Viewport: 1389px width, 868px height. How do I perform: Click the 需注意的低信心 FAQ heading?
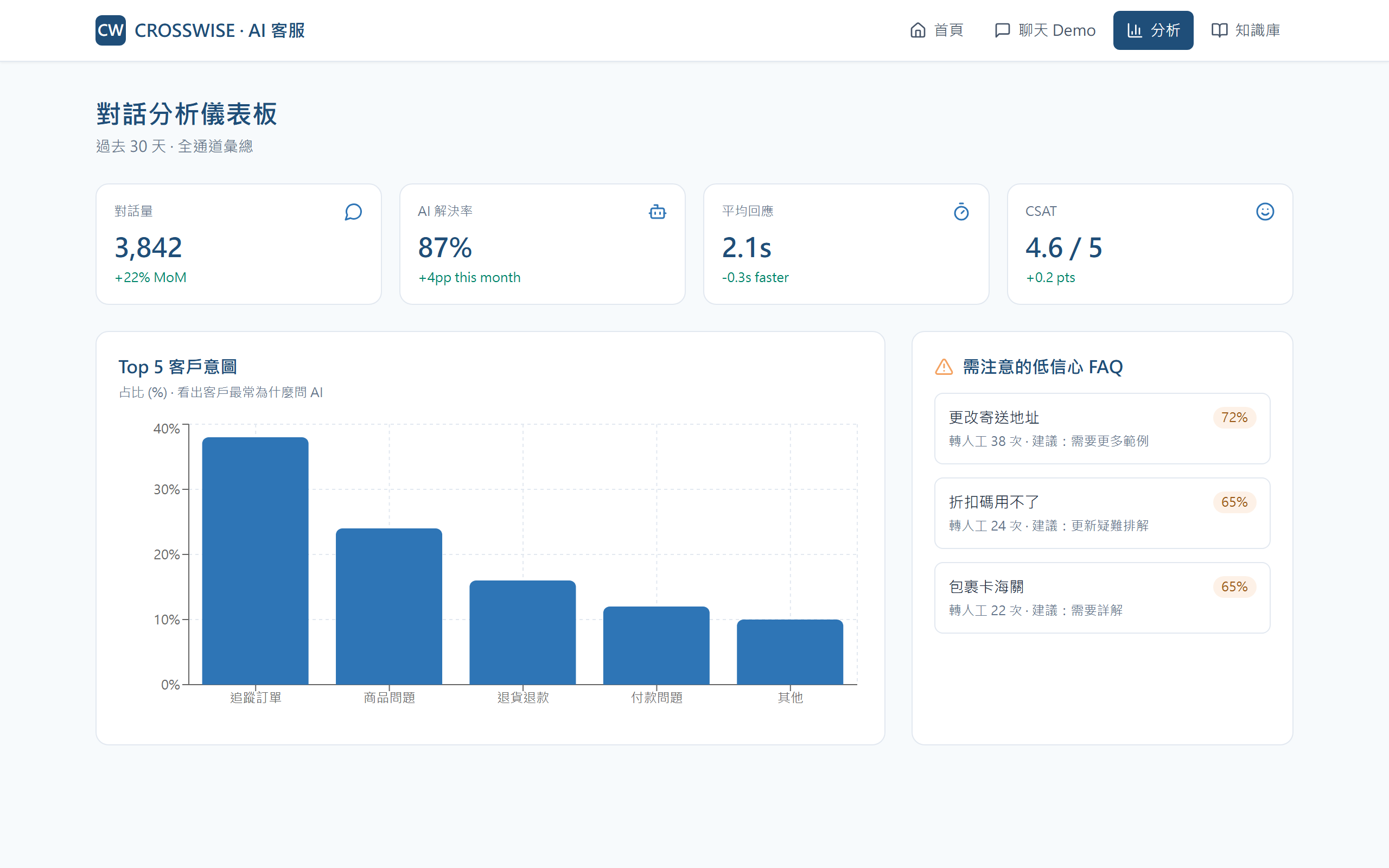pyautogui.click(x=1042, y=367)
